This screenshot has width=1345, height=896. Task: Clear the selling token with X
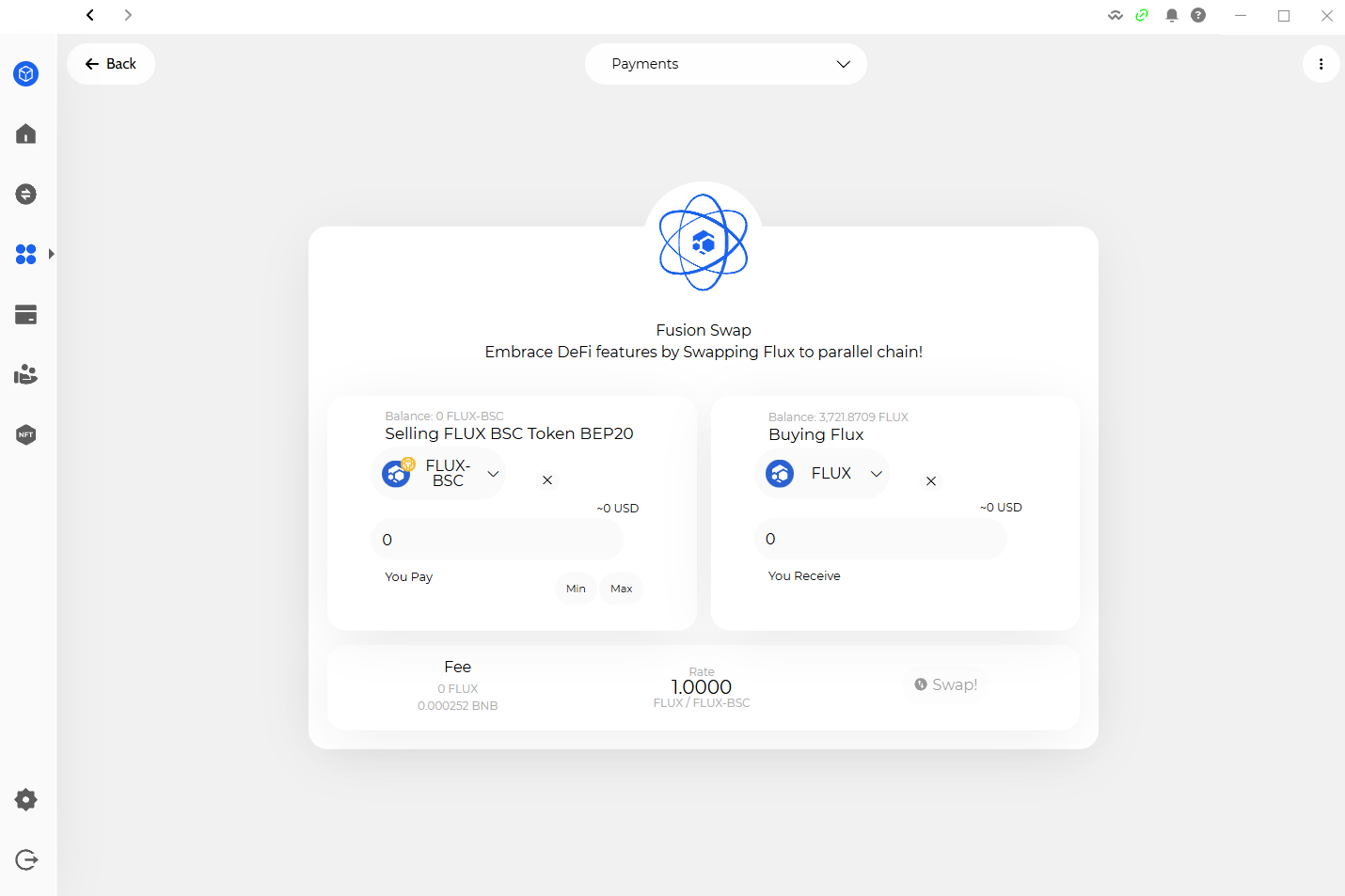(547, 480)
